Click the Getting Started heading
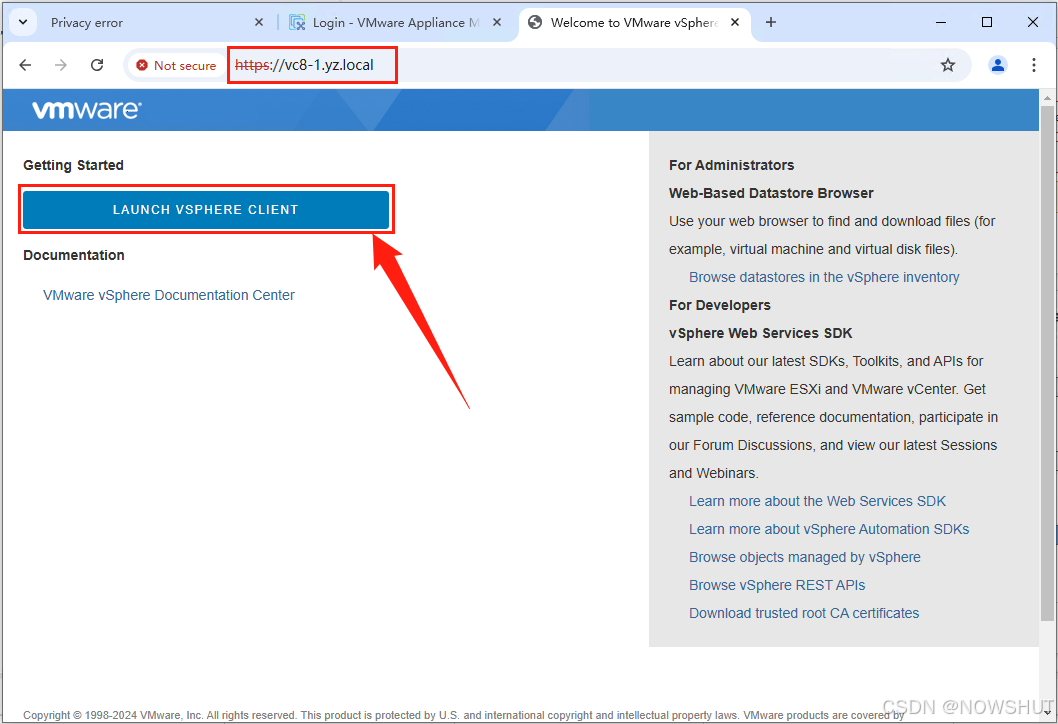This screenshot has width=1058, height=724. (x=74, y=165)
